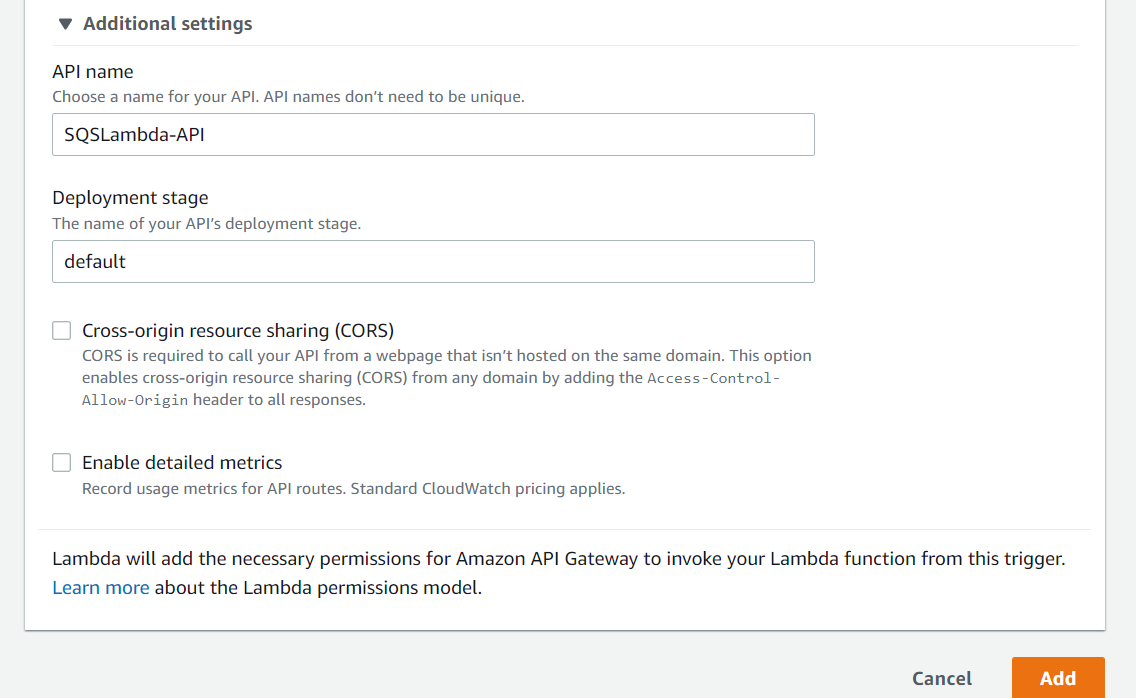Follow the Lambda permissions model link
Screen dimensions: 1136x698
[100, 587]
